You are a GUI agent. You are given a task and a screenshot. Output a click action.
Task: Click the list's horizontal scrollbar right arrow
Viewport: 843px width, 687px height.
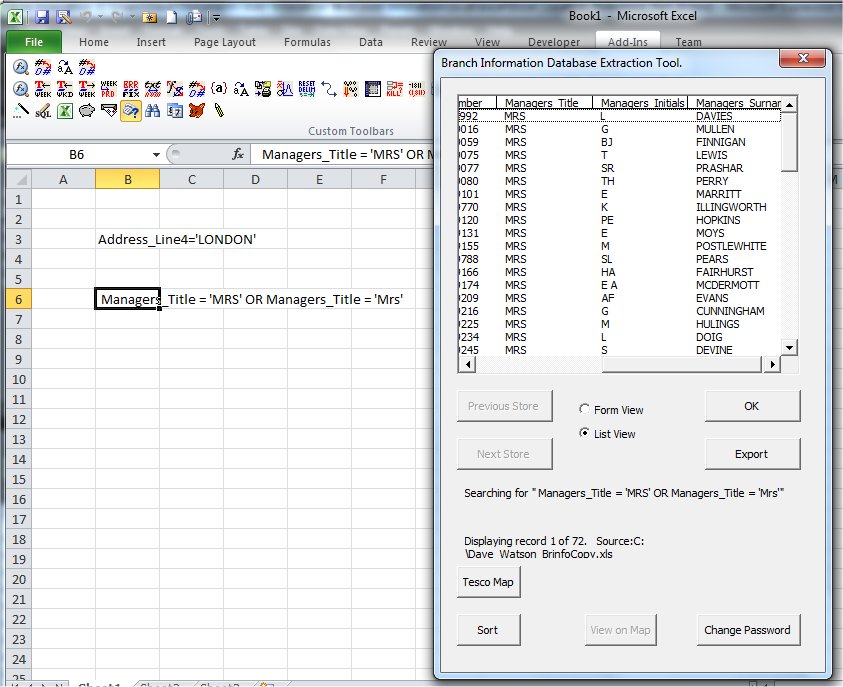(772, 364)
